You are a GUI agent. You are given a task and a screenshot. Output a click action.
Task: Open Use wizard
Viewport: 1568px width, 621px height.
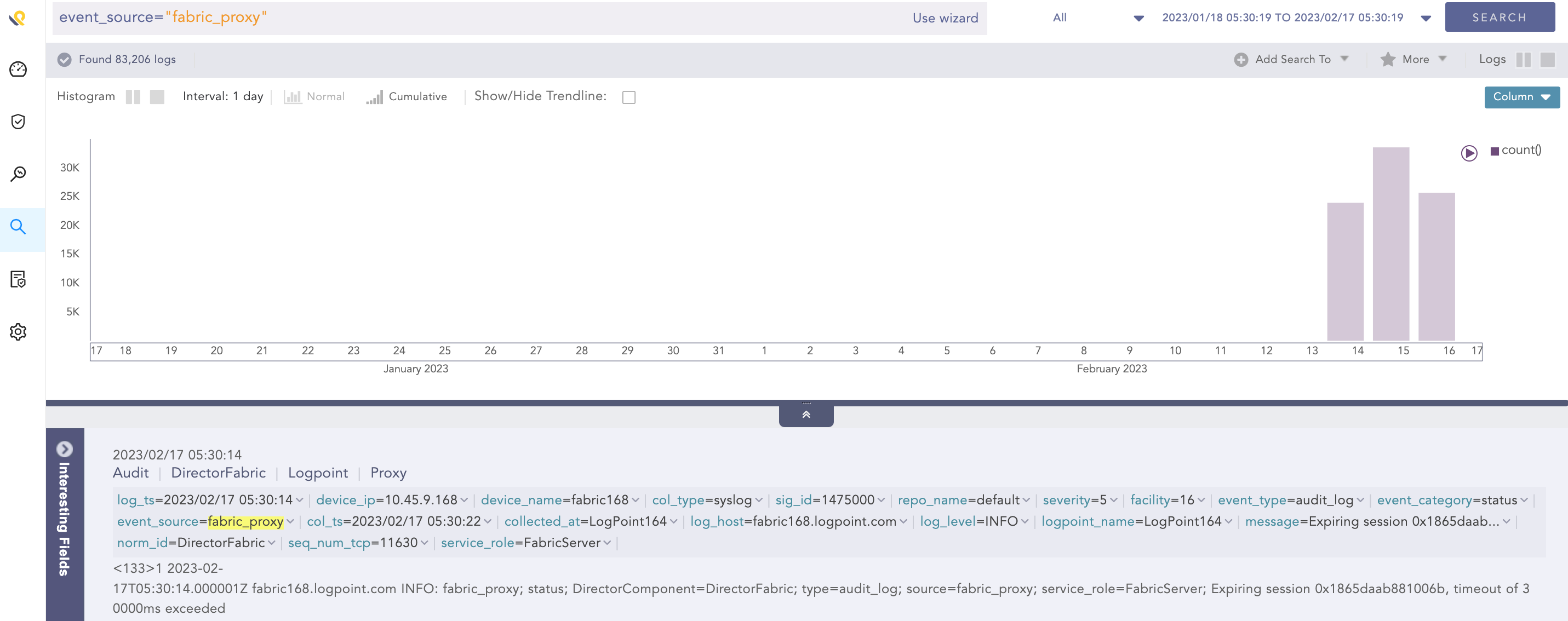click(944, 18)
